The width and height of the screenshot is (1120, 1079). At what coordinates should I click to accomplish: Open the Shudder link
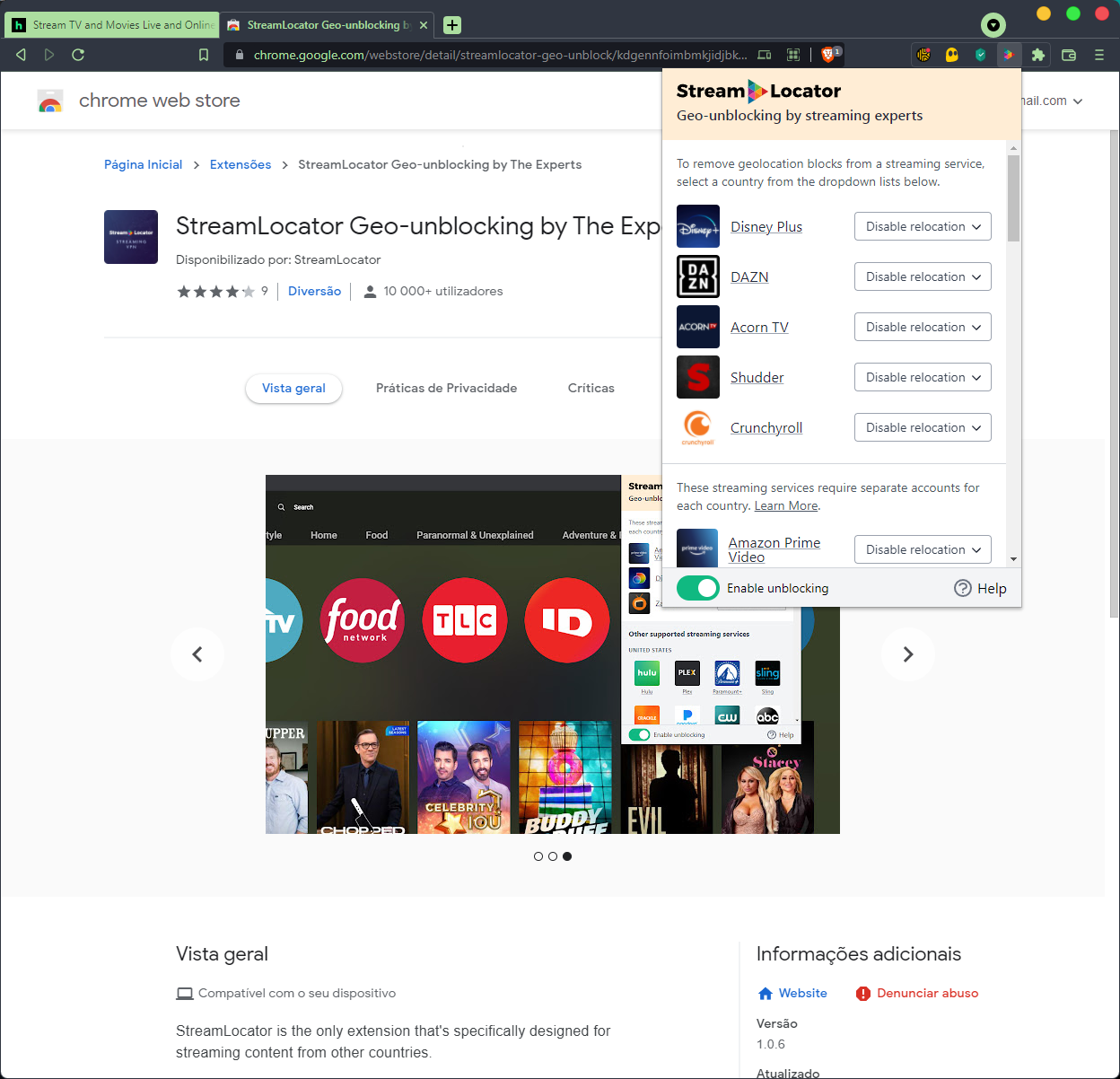pos(757,378)
